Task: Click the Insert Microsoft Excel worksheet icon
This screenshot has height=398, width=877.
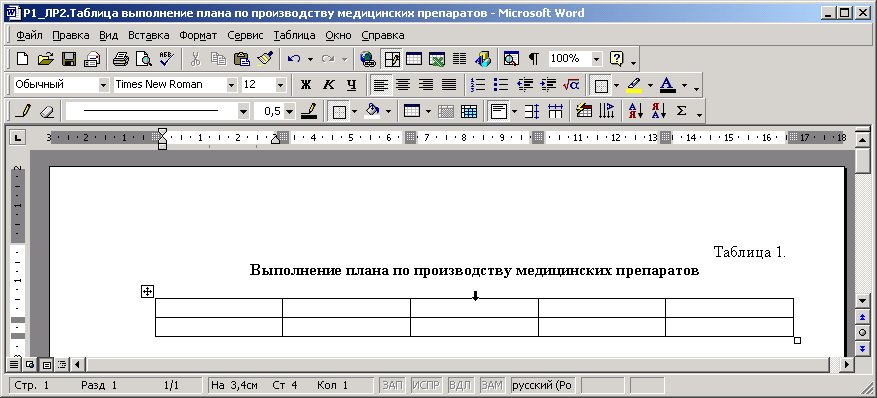Action: [437, 58]
